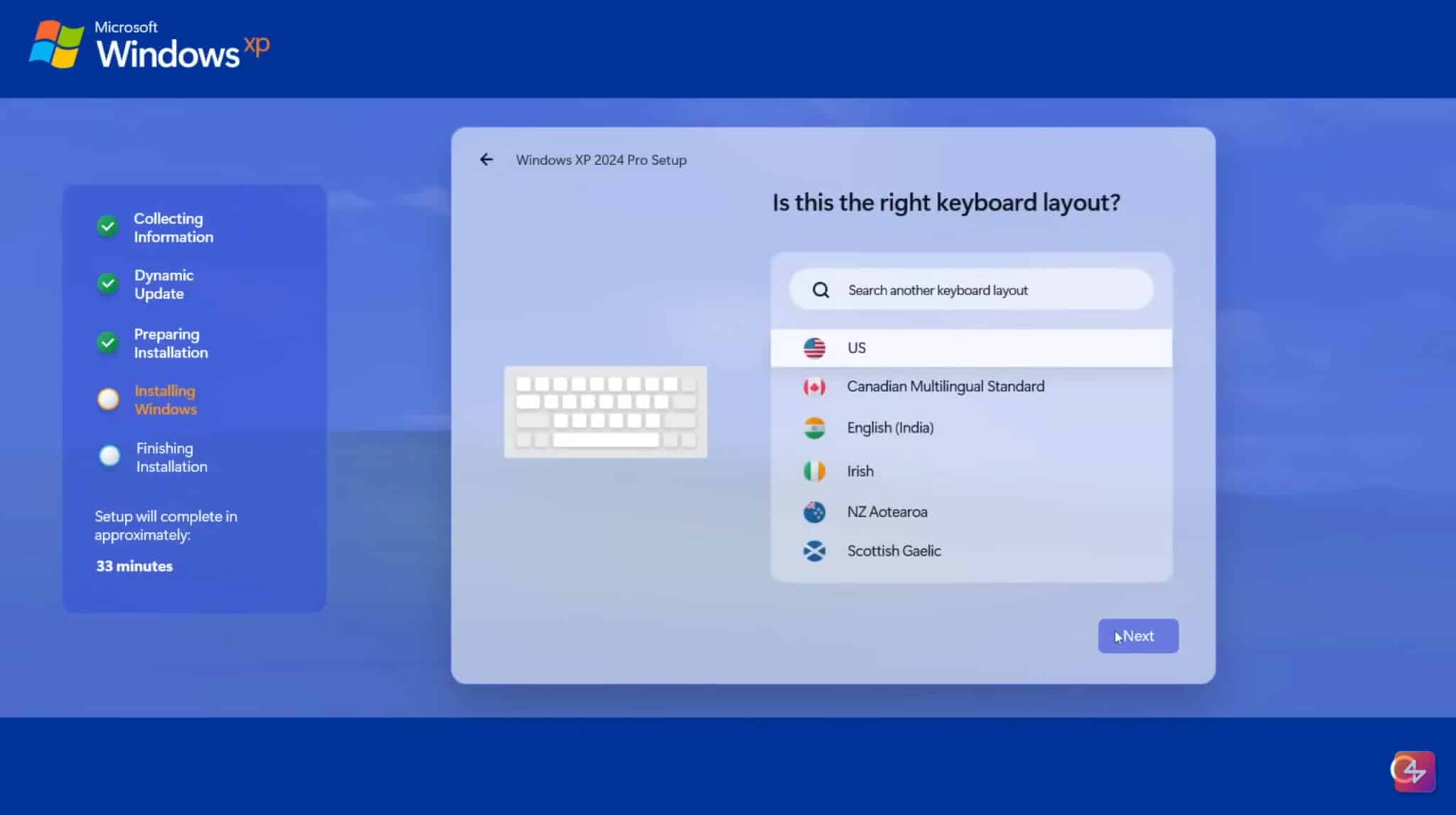1456x815 pixels.
Task: Select Canadian Multilingual Standard layout
Action: click(x=971, y=387)
